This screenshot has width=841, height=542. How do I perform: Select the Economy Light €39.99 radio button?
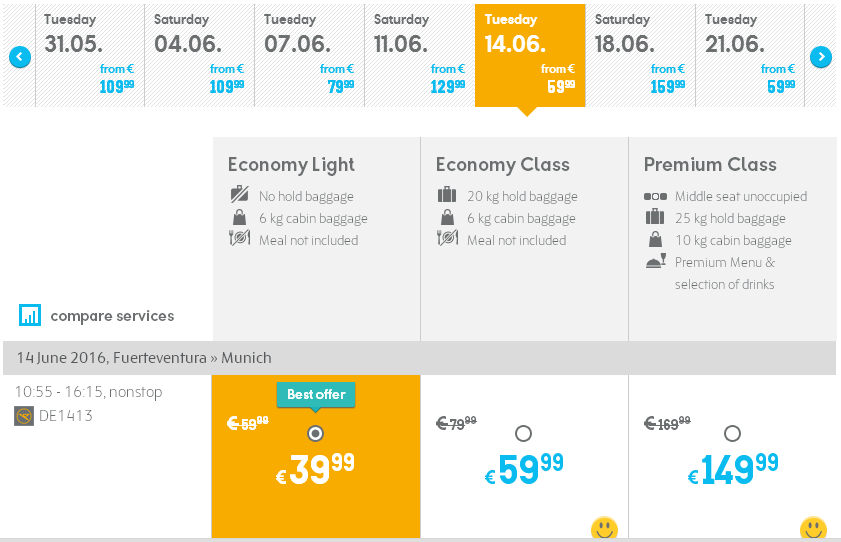315,433
